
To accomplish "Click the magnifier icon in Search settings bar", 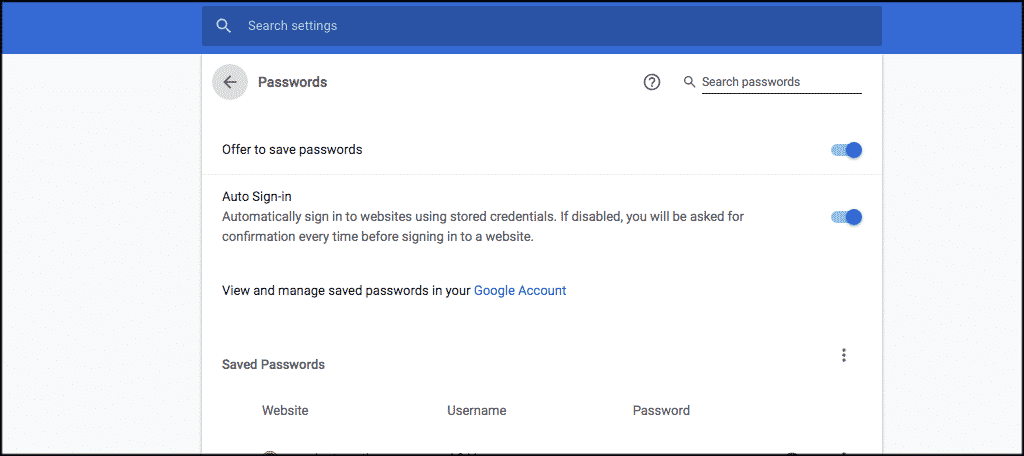I will click(x=224, y=26).
